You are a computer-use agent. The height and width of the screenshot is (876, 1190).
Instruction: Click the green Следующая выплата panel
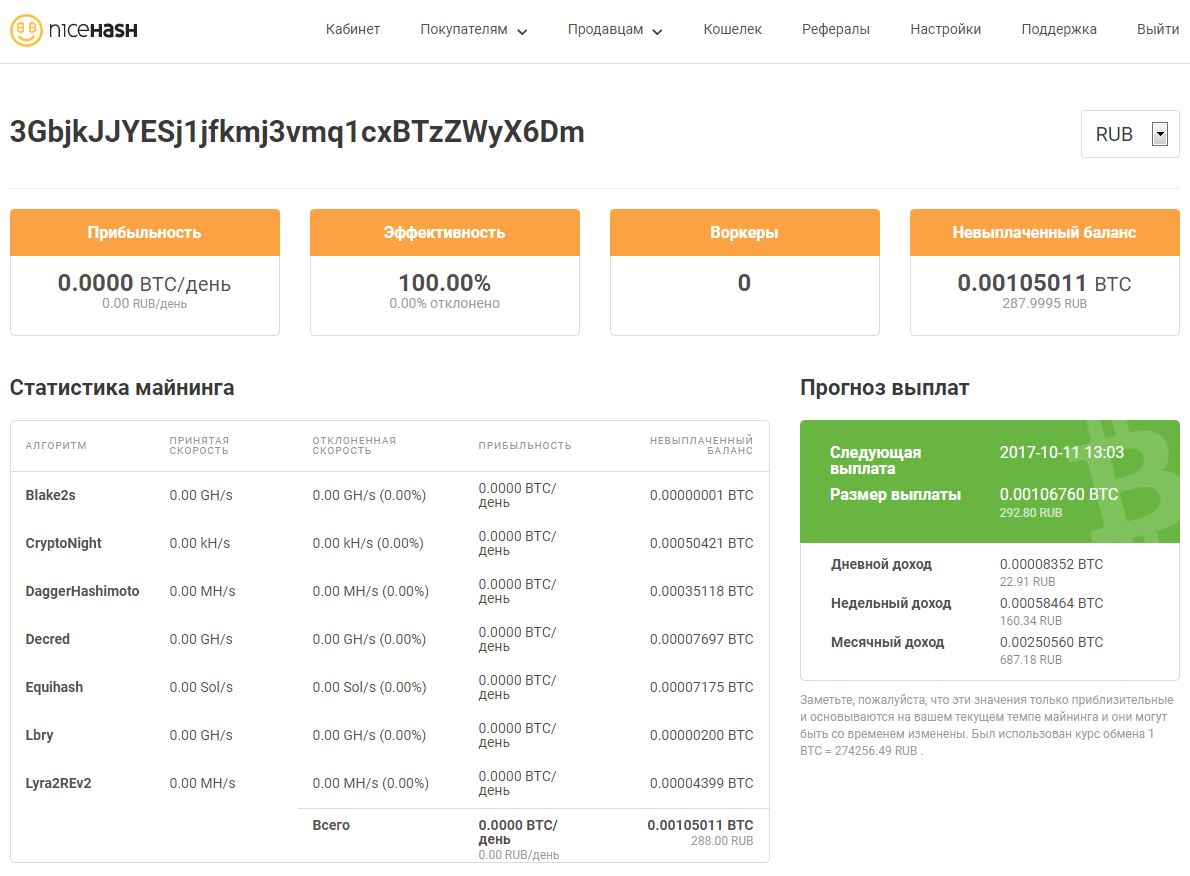tap(989, 481)
